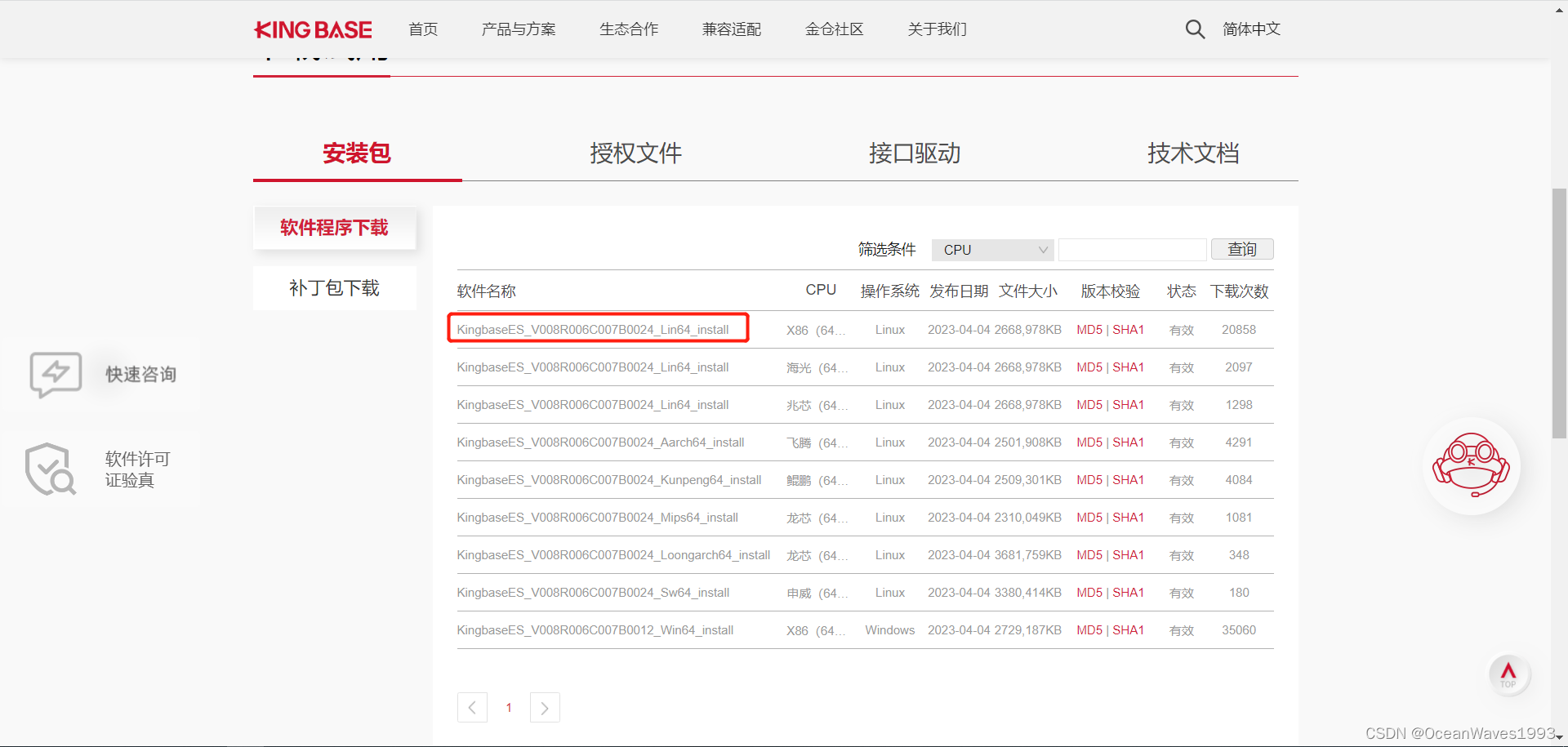Download Loongarch64_install package
This screenshot has width=1568, height=747.
pyautogui.click(x=613, y=555)
